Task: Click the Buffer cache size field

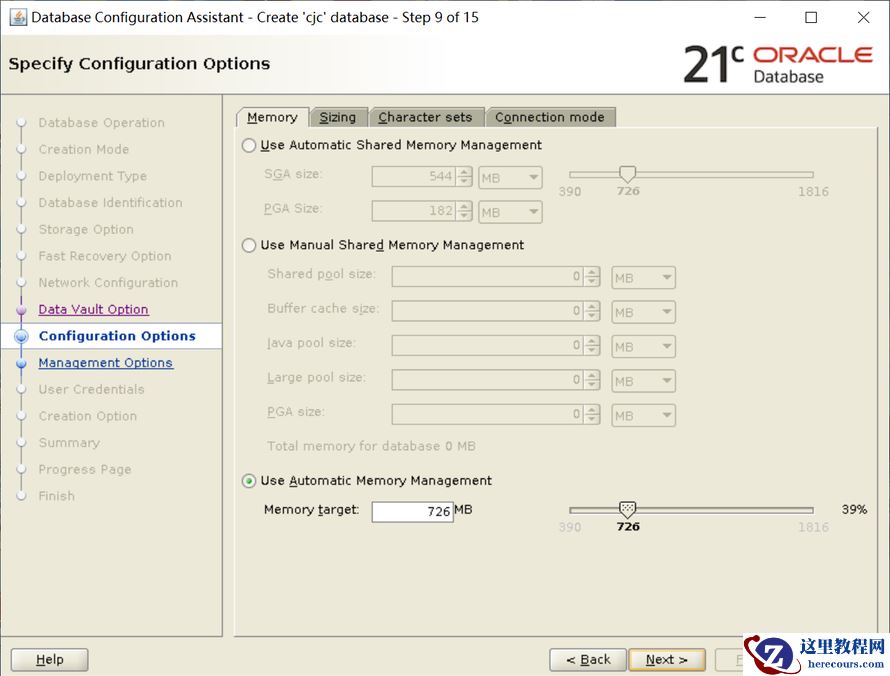Action: (488, 311)
